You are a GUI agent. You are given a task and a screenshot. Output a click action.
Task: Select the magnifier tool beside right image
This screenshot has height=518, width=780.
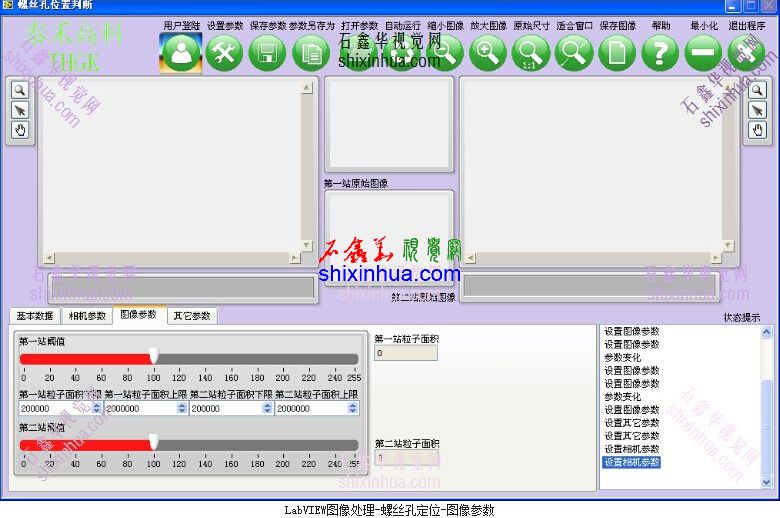[x=757, y=90]
